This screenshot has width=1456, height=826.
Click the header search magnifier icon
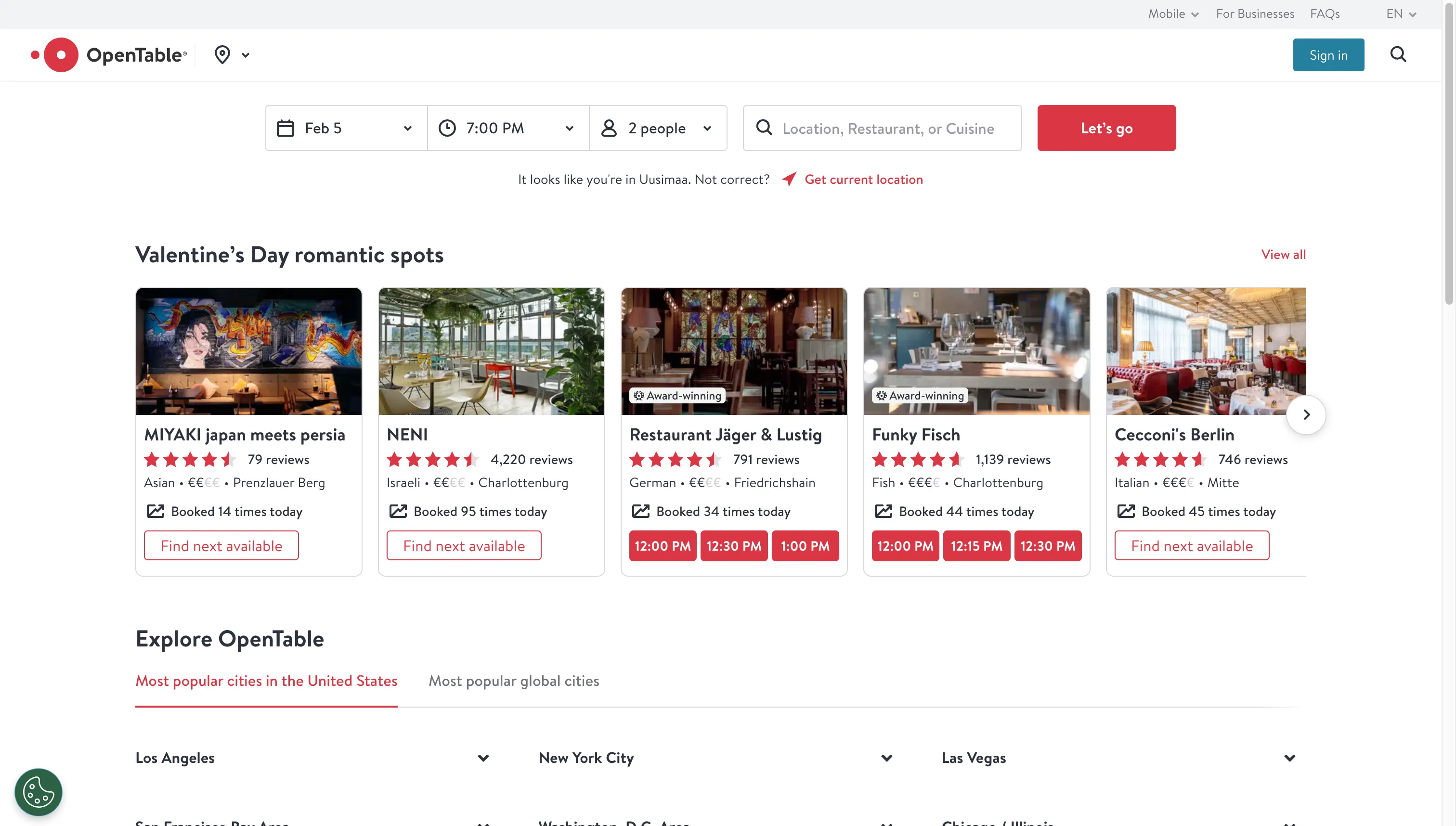pos(1398,54)
